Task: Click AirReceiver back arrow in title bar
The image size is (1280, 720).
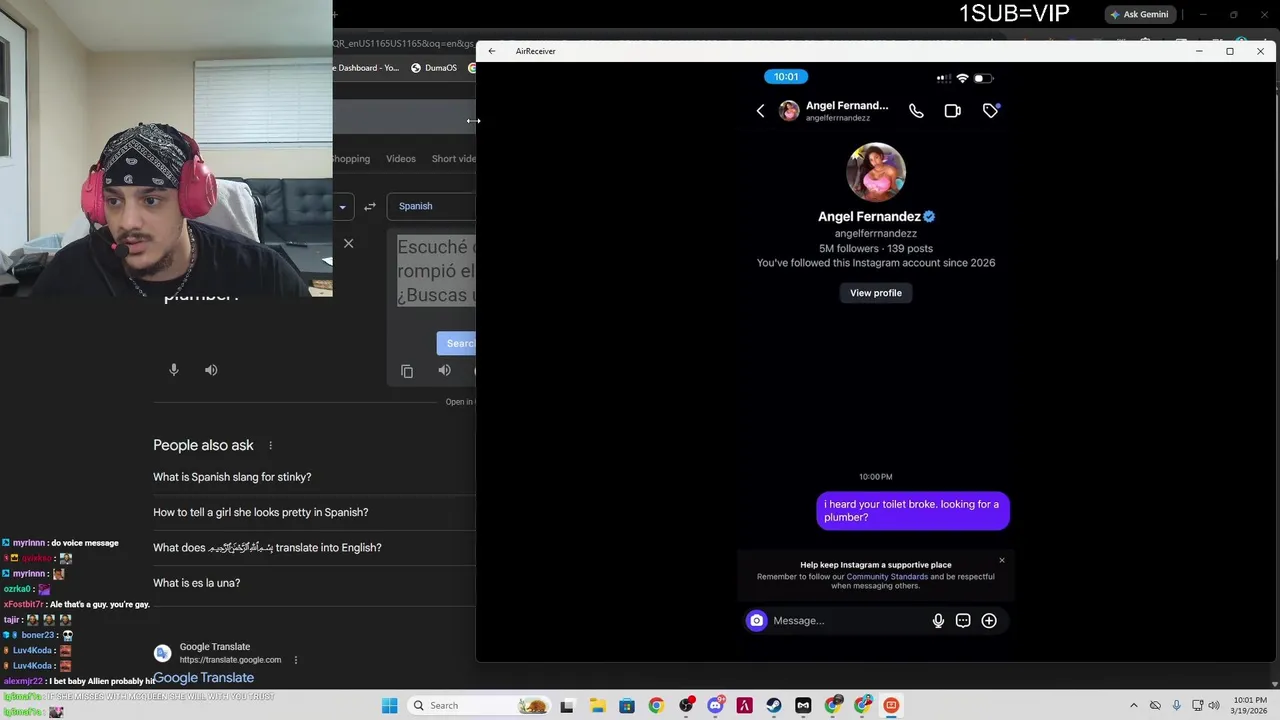Action: (492, 51)
